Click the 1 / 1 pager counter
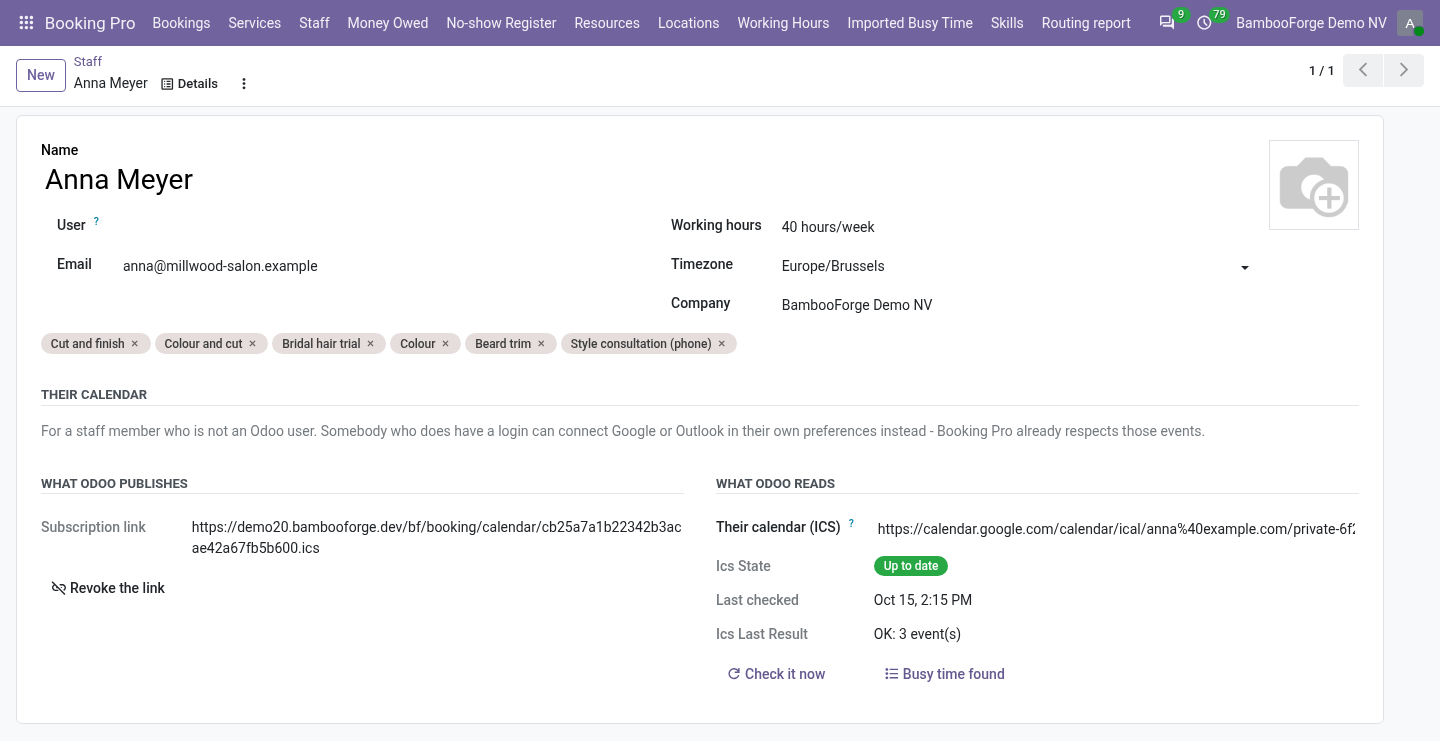This screenshot has height=741, width=1440. pyautogui.click(x=1321, y=71)
